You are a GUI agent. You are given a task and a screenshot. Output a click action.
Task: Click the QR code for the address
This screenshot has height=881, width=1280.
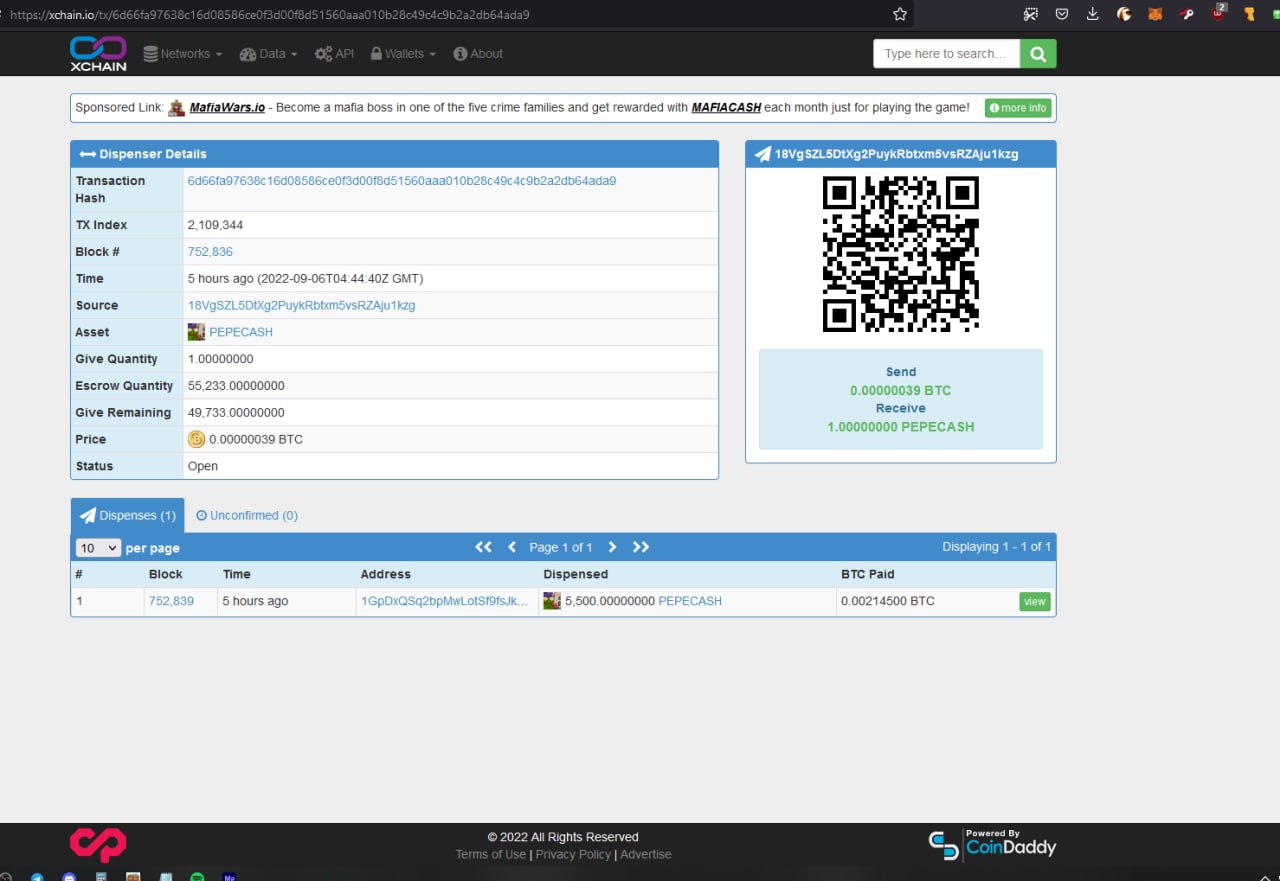click(900, 254)
